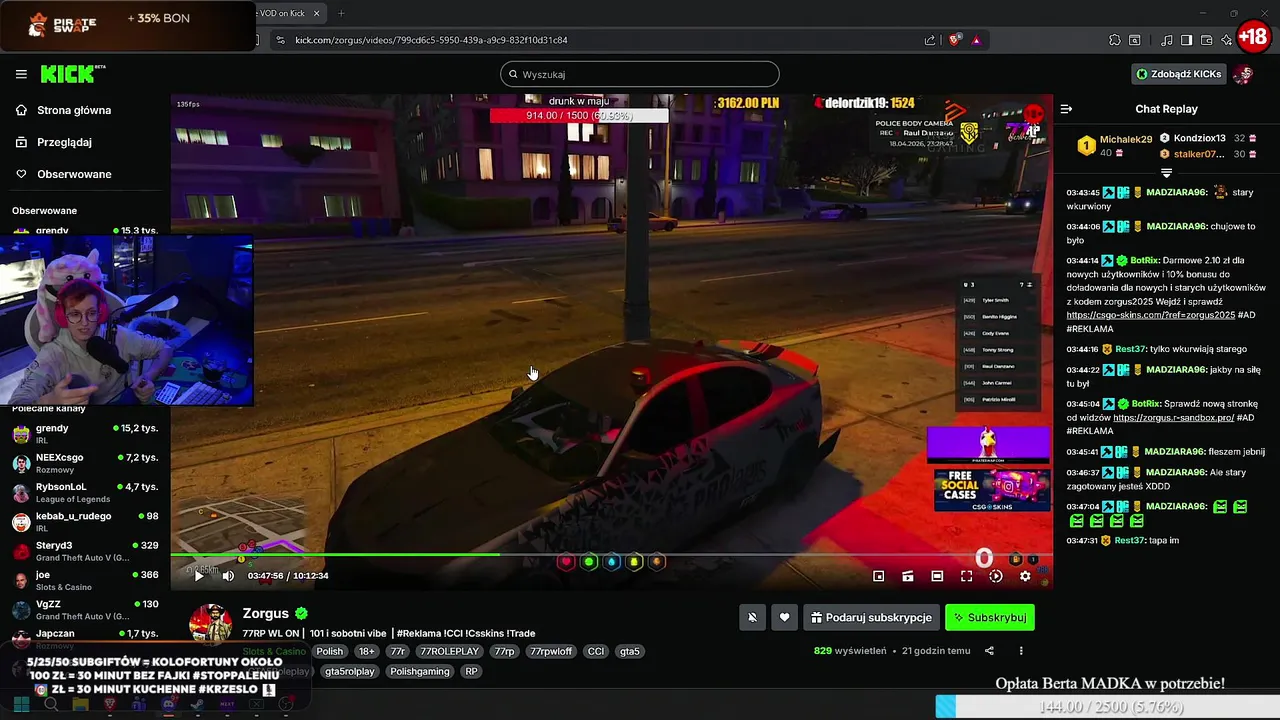1280x720 pixels.
Task: Open joe Slots & Casino channel
Action: (85, 580)
